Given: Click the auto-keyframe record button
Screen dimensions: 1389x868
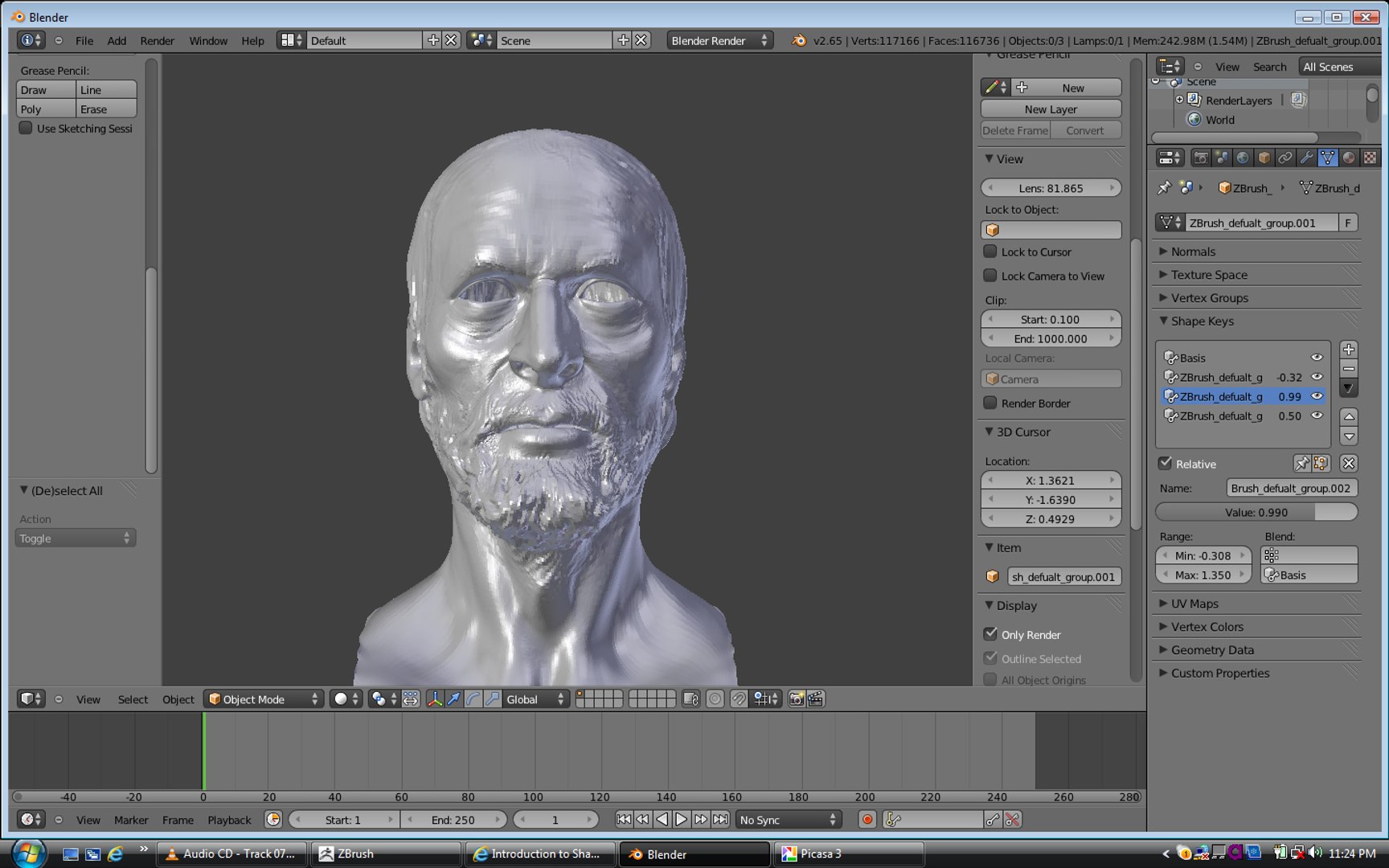Looking at the screenshot, I should (x=867, y=820).
